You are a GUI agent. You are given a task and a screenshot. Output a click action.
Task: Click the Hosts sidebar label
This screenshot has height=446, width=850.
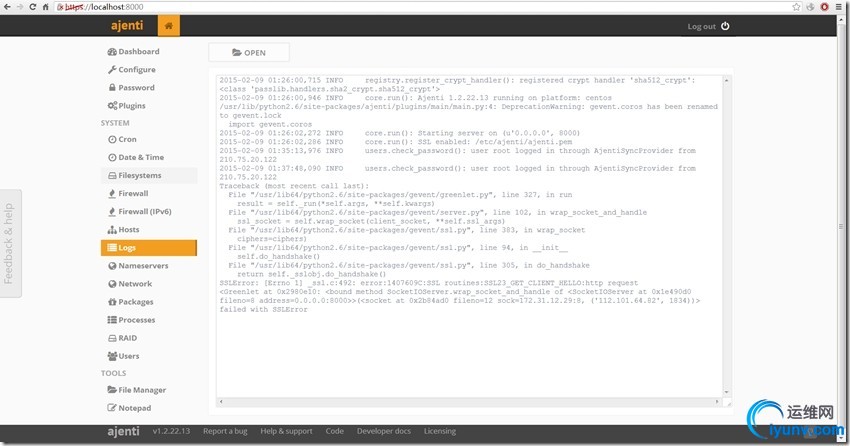click(x=129, y=230)
